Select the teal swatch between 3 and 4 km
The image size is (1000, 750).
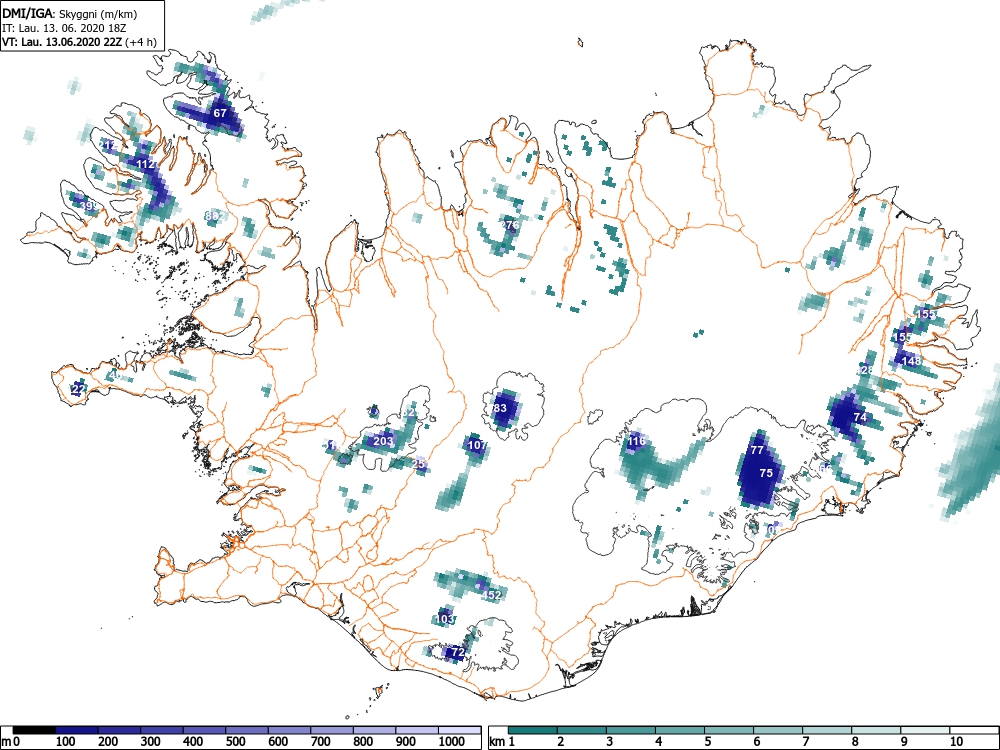coord(631,730)
